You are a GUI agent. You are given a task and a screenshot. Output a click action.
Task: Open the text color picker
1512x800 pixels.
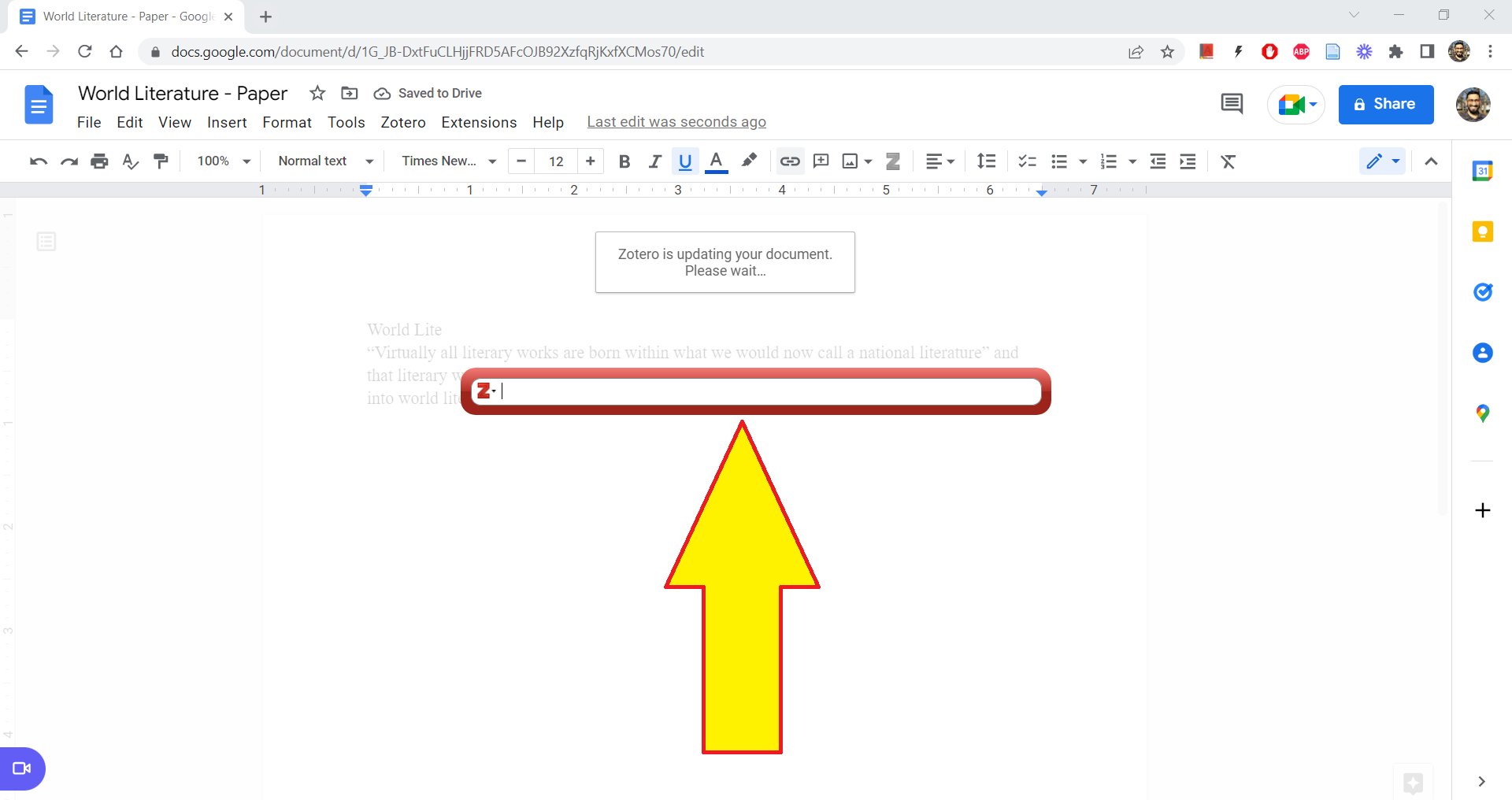[x=715, y=161]
